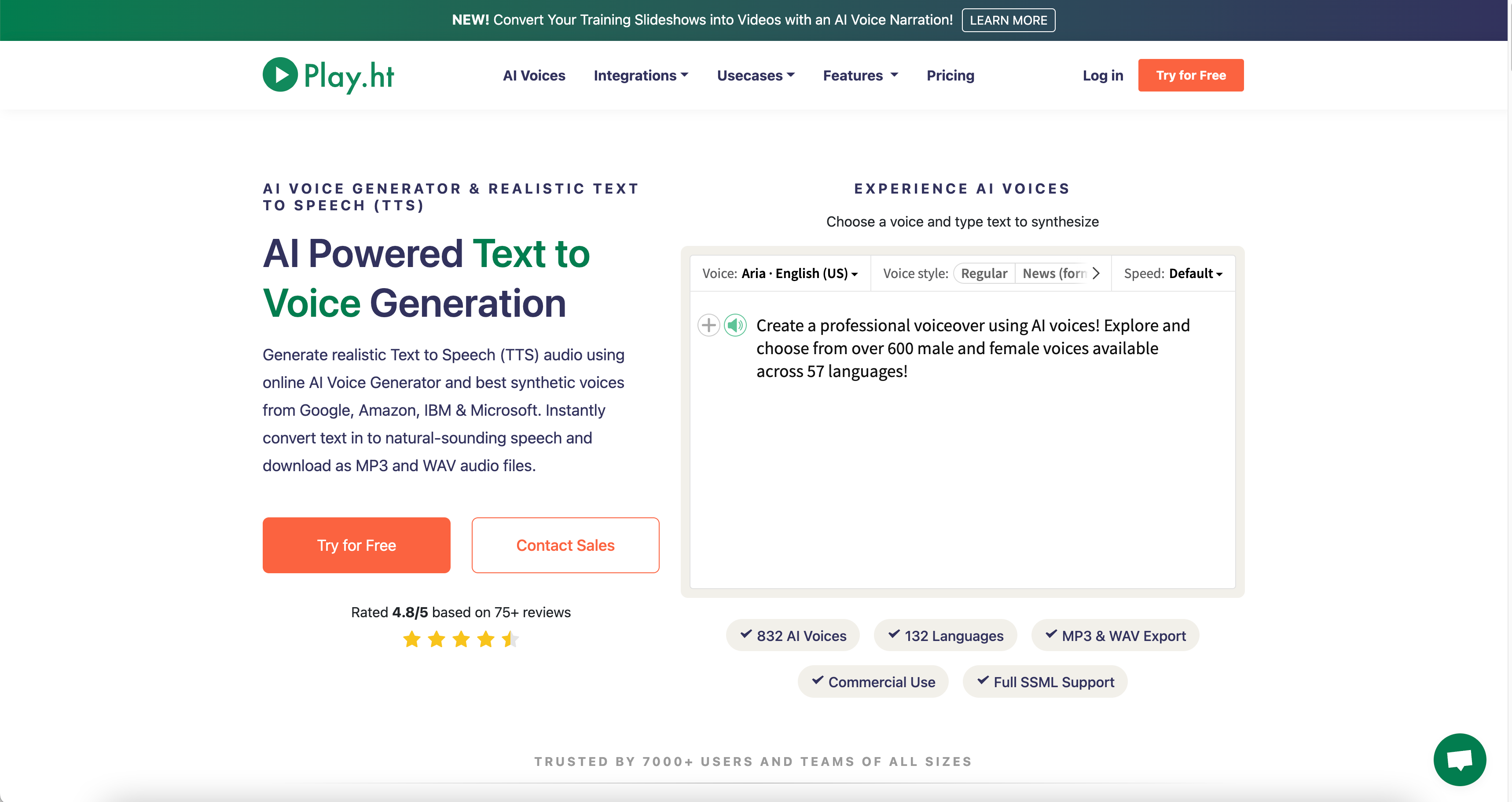Open the chat support bubble
1512x802 pixels.
point(1459,759)
